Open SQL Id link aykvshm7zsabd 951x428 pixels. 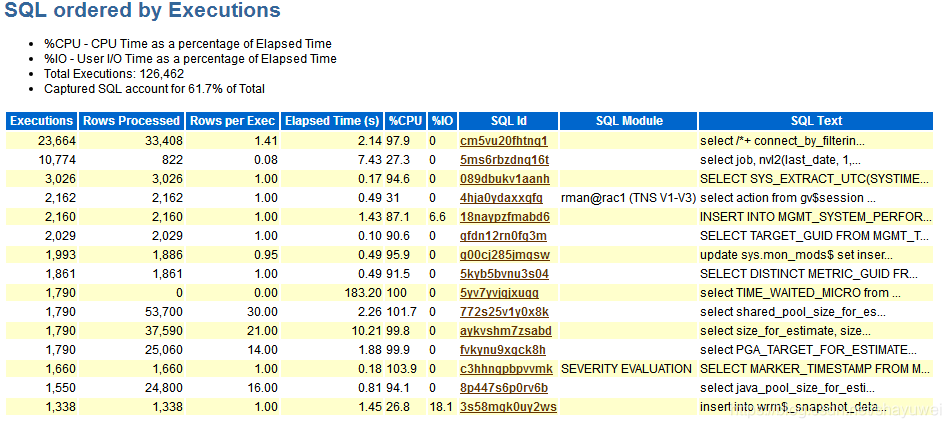point(506,330)
